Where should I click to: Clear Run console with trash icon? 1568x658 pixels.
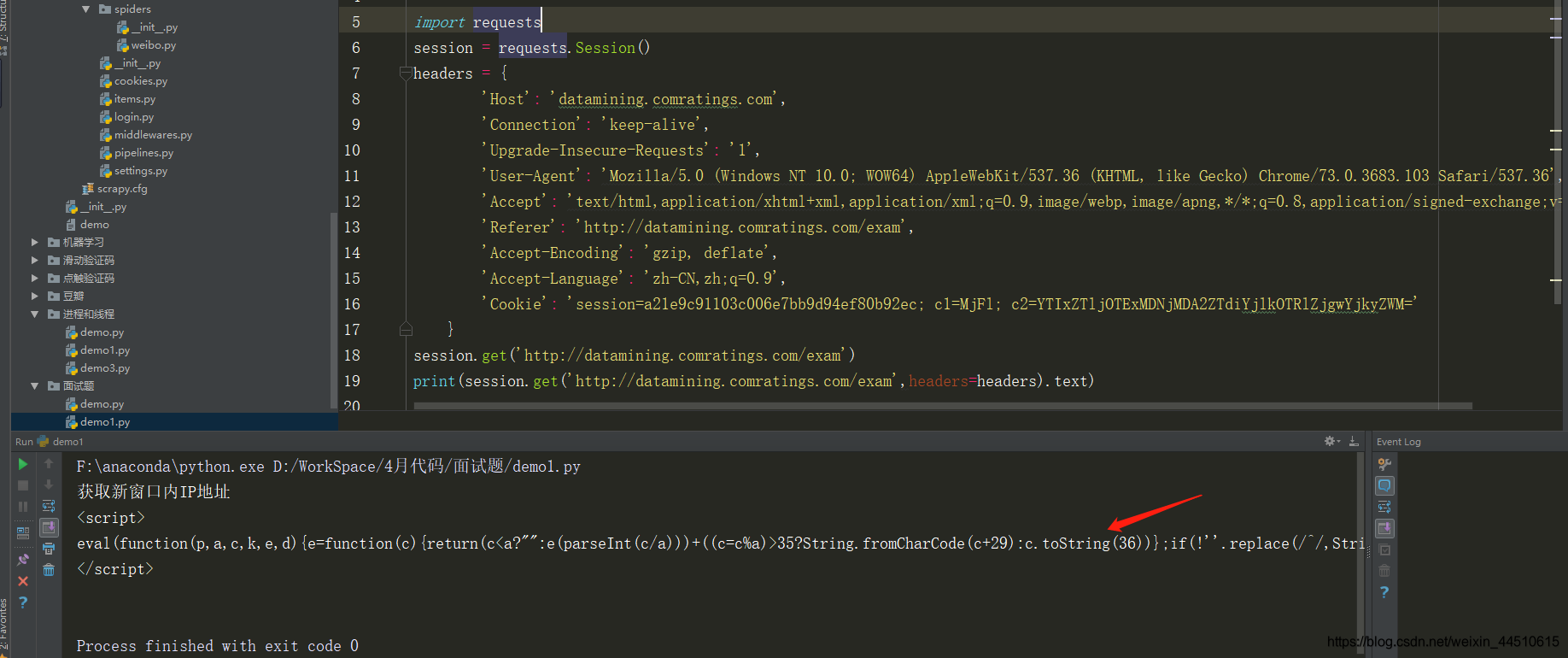point(49,570)
